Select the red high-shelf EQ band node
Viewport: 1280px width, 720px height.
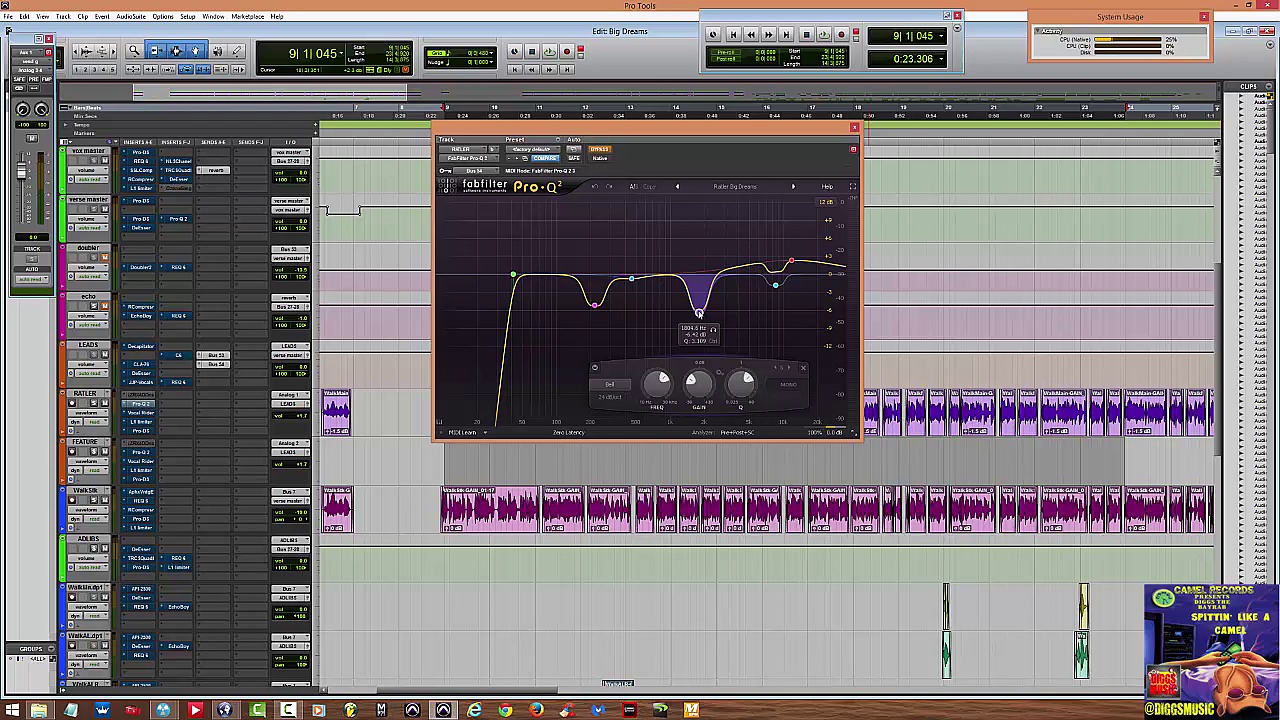coord(791,262)
